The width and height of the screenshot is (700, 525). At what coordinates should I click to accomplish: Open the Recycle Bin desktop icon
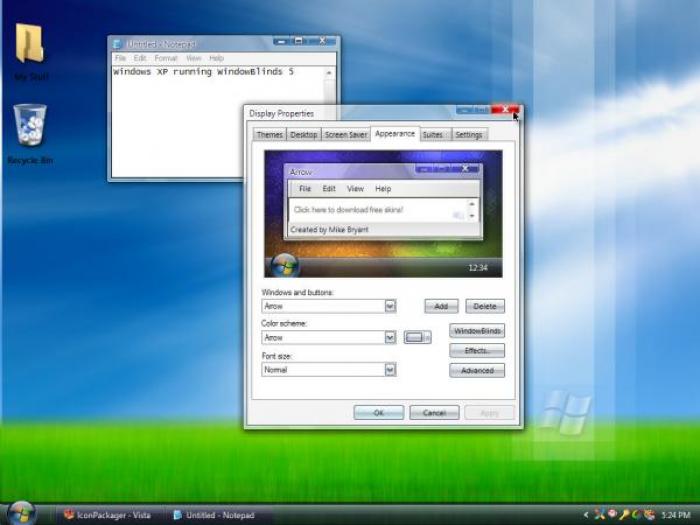(29, 128)
